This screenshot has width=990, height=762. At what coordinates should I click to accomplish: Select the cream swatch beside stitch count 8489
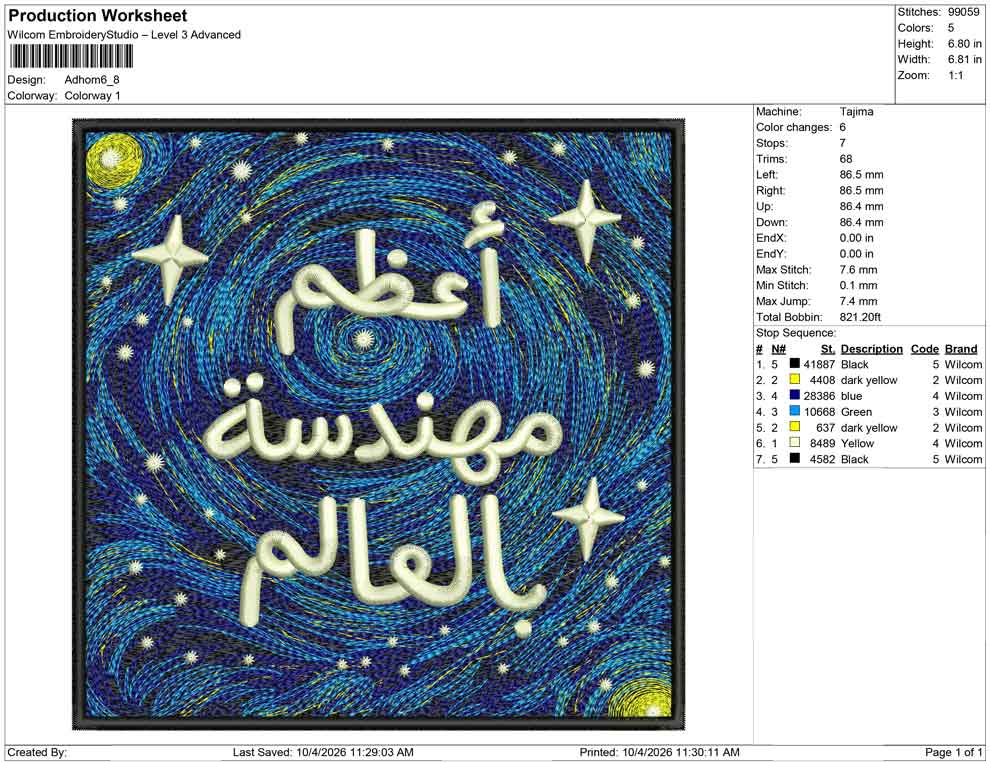pyautogui.click(x=795, y=443)
